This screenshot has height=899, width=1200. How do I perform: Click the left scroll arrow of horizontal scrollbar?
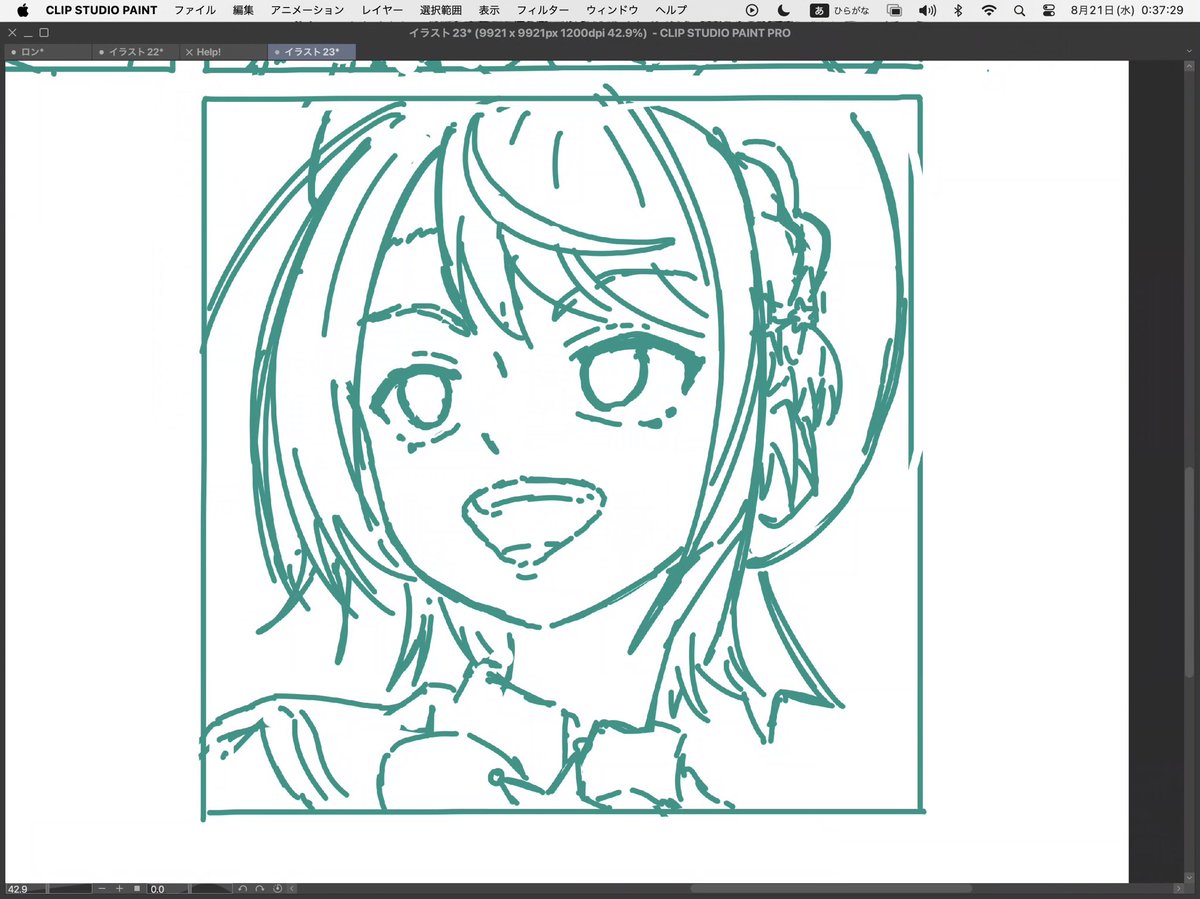click(292, 888)
